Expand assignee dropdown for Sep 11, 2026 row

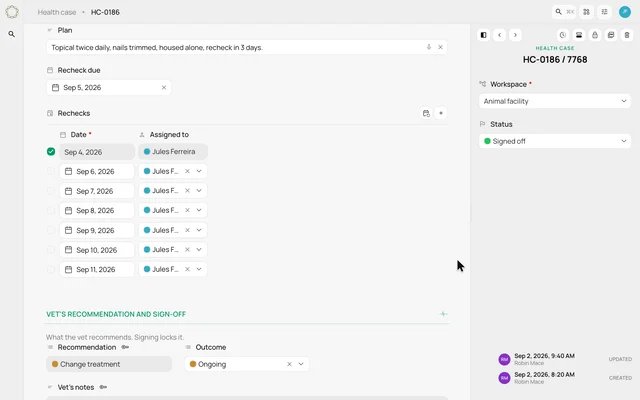click(x=199, y=269)
